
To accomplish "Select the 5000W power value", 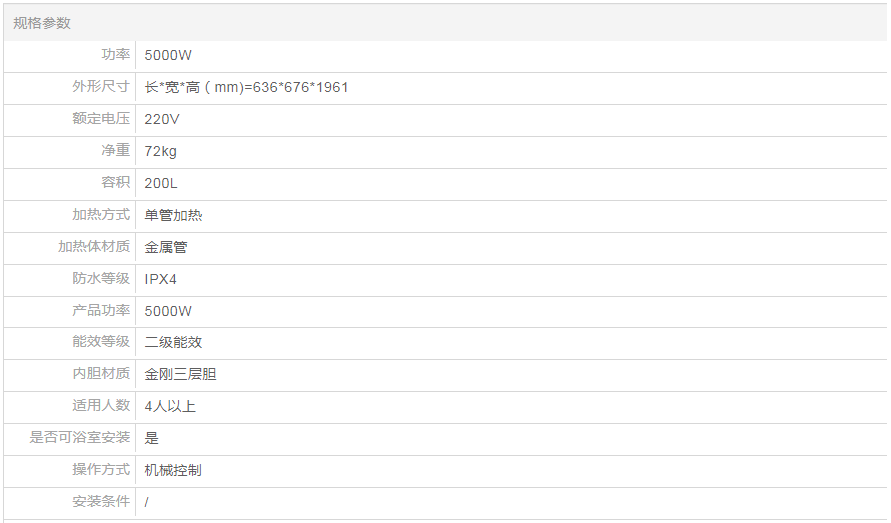I will (168, 55).
